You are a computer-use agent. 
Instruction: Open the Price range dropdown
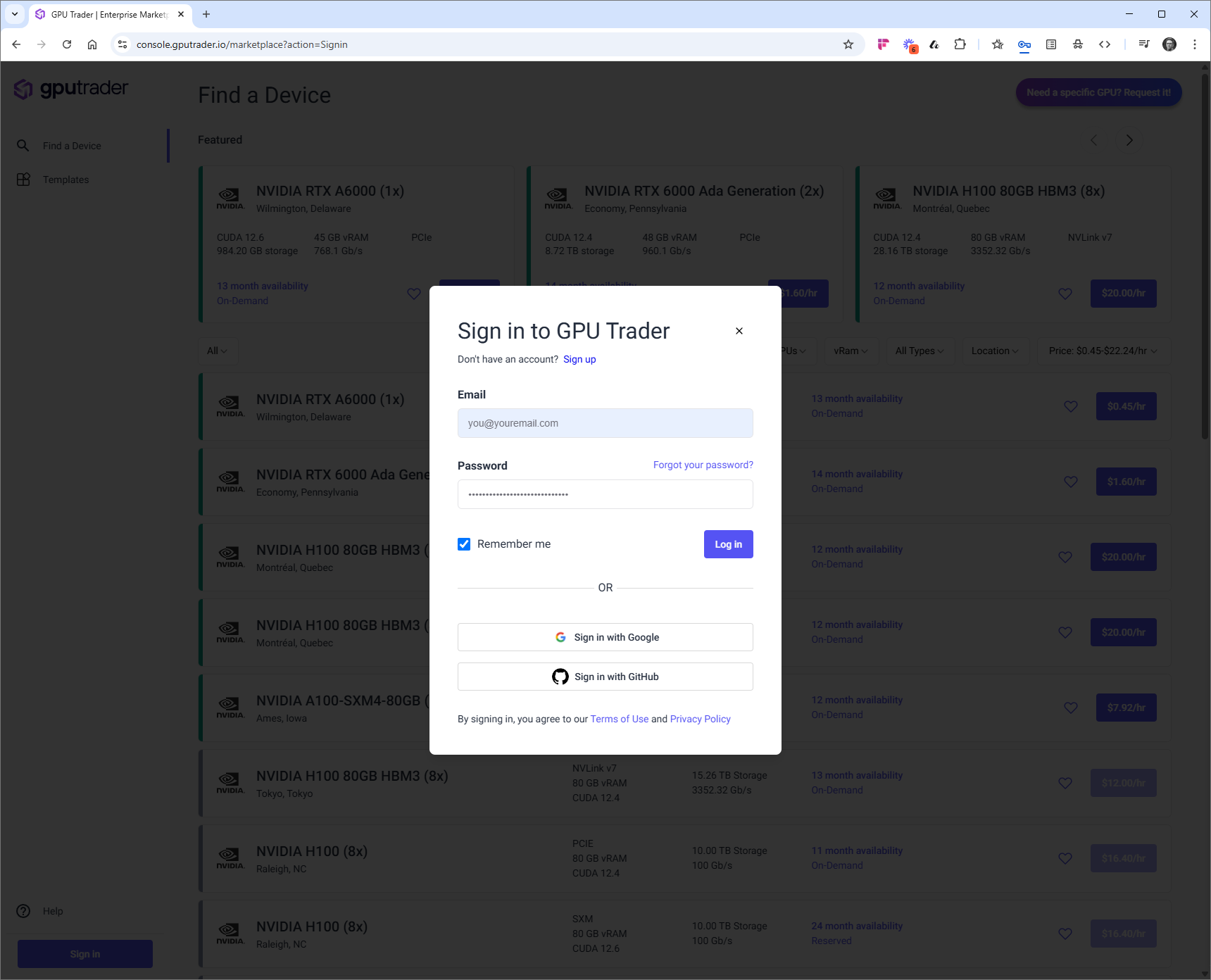point(1103,351)
